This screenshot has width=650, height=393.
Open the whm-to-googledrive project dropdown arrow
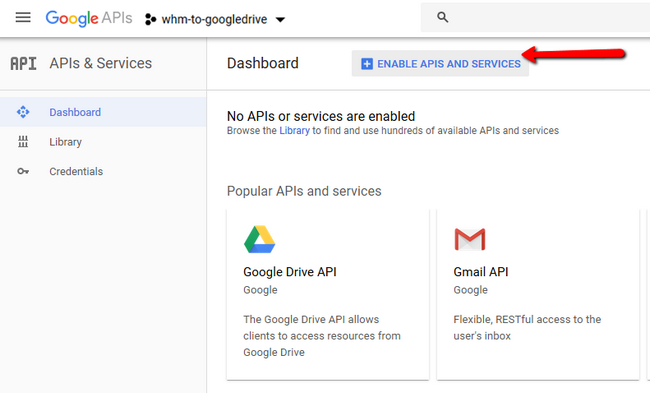coord(280,19)
